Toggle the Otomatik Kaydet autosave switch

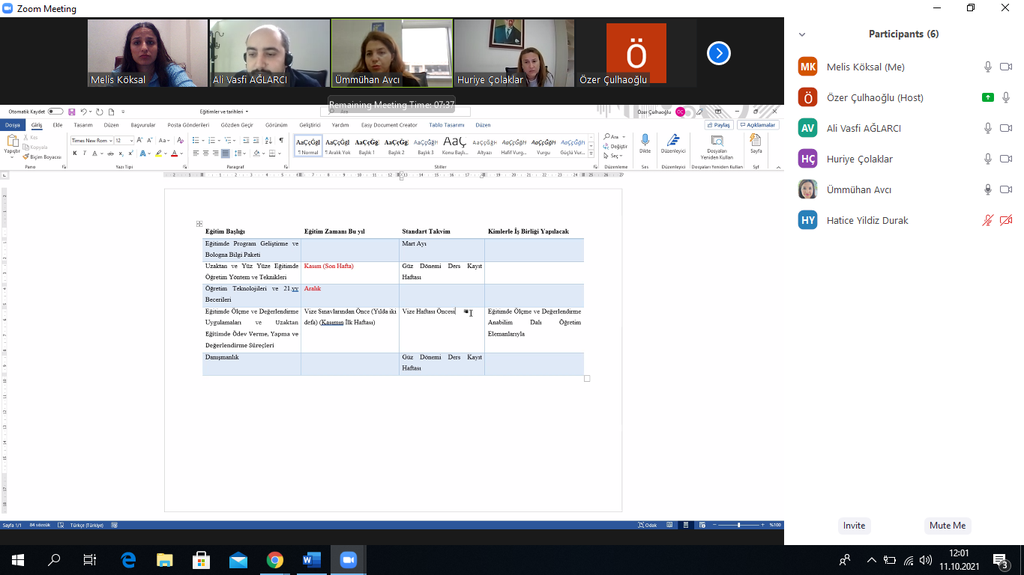(55, 112)
